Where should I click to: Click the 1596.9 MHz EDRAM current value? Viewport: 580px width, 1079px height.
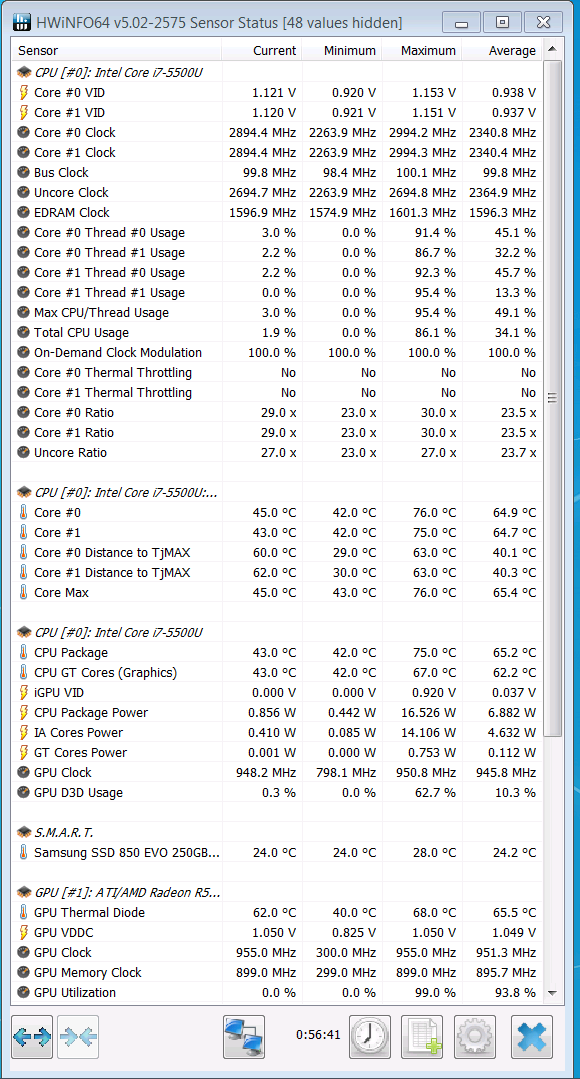coord(262,212)
